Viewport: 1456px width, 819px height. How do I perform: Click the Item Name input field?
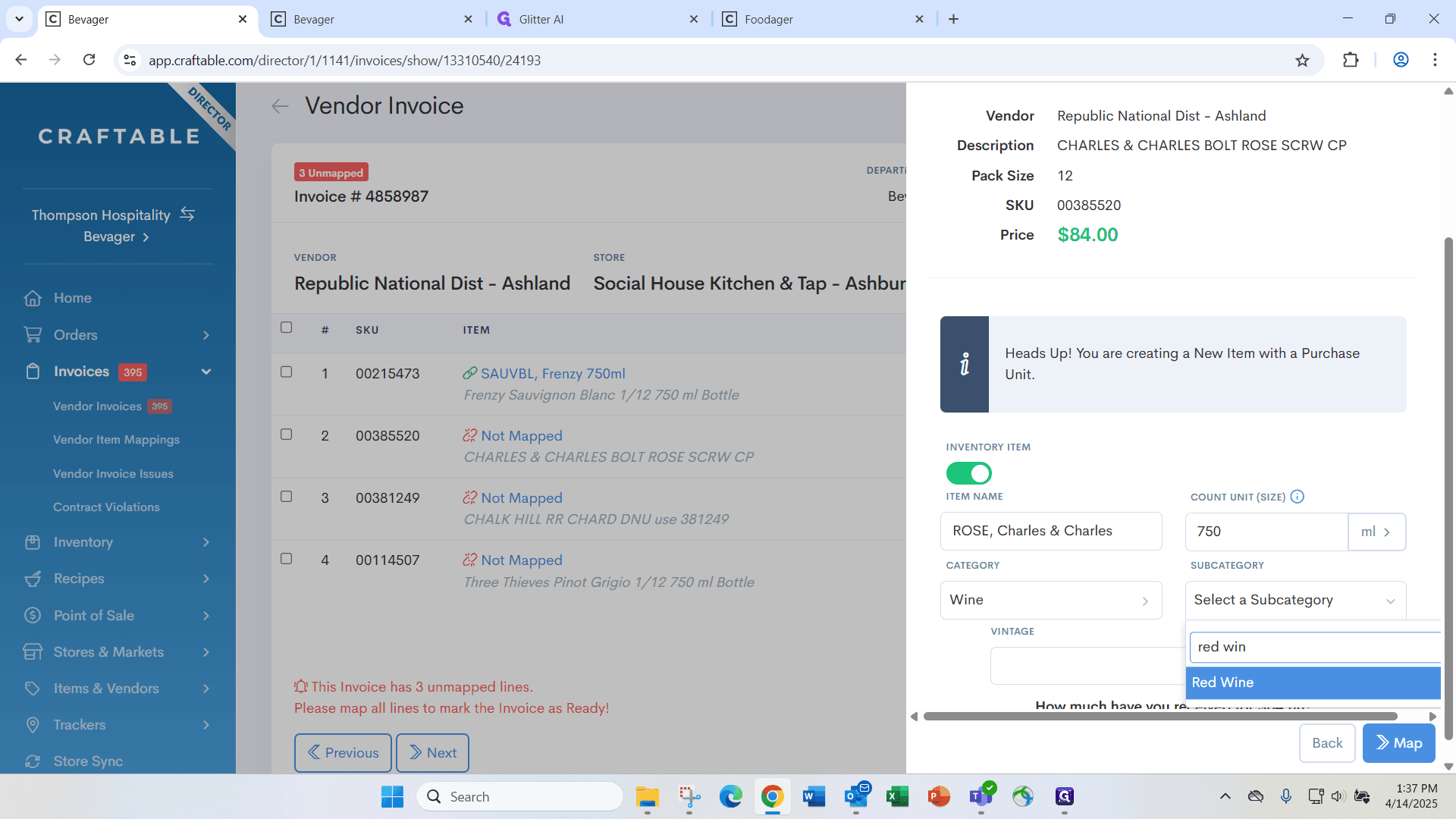pyautogui.click(x=1051, y=531)
